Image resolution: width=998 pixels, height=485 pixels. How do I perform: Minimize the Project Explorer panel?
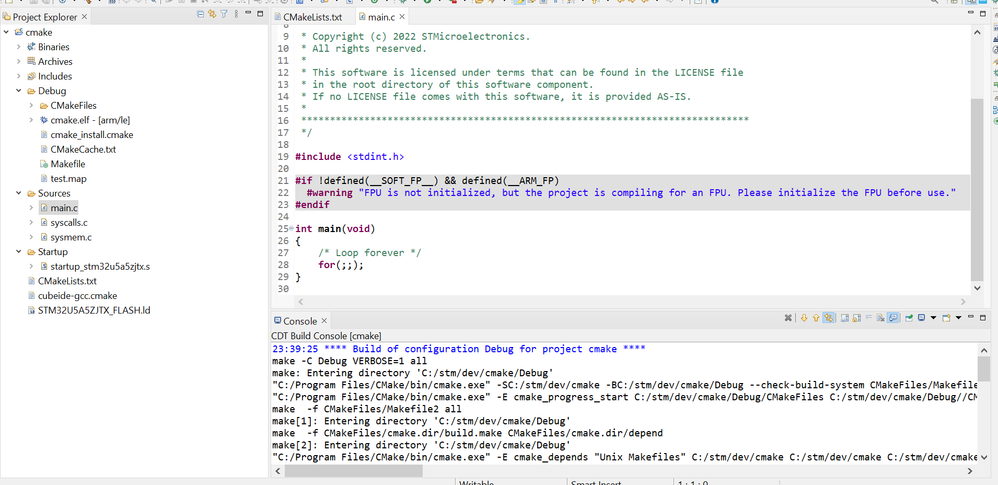pyautogui.click(x=249, y=13)
